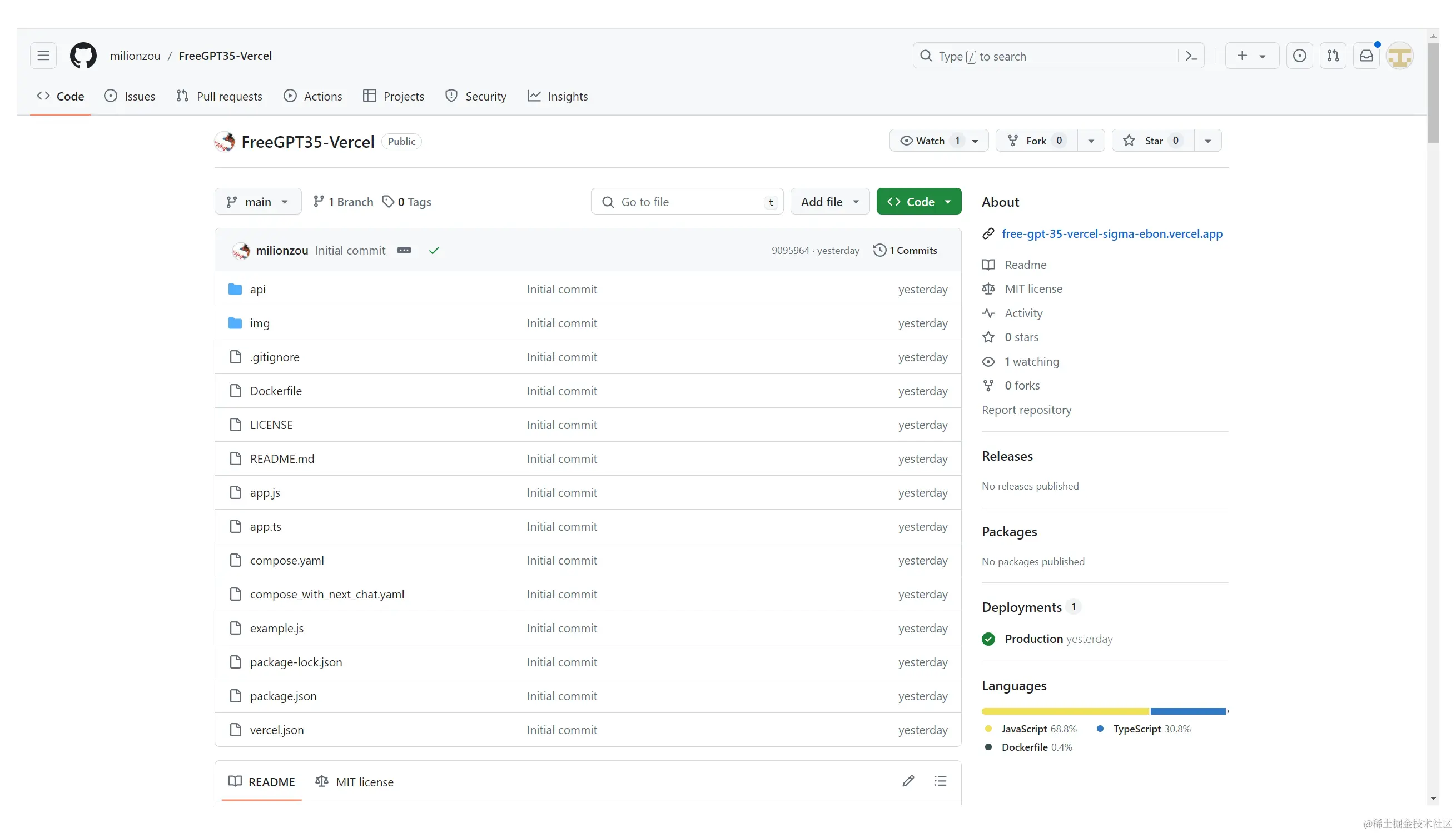Open the hamburger navigation menu
Viewport: 1456px width, 833px height.
pos(43,56)
